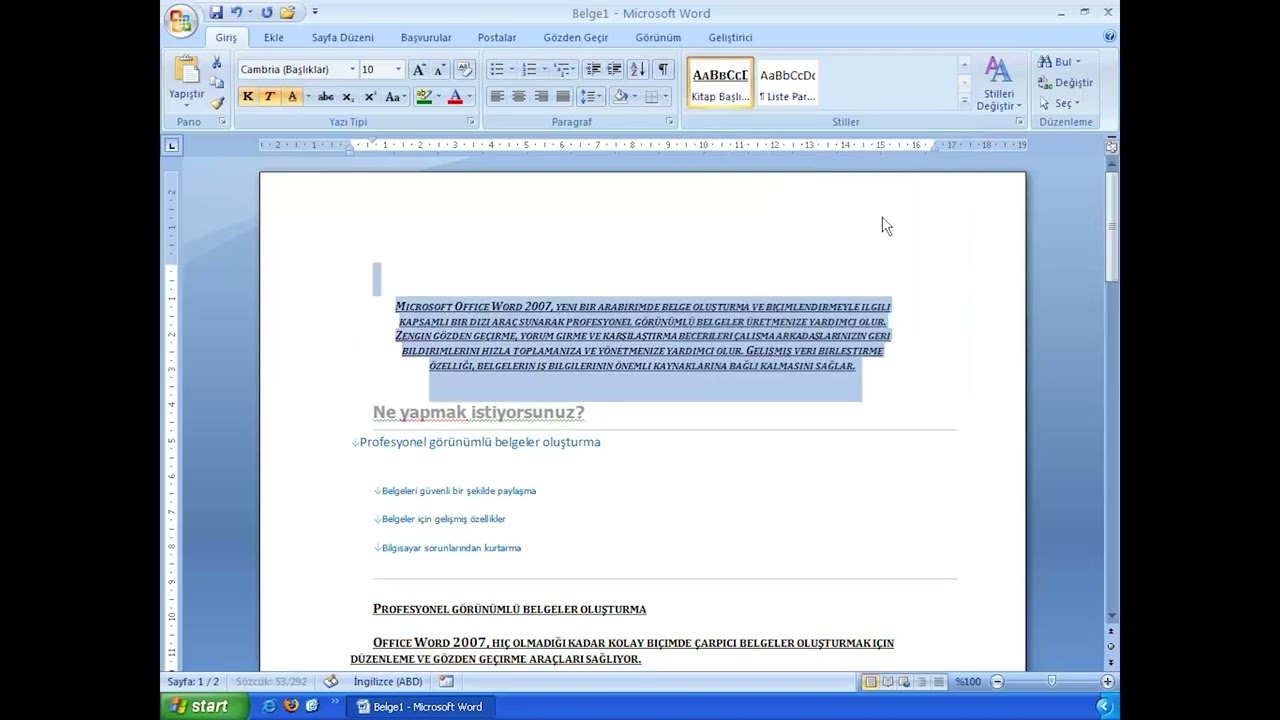Screen dimensions: 1280x720
Task: Click the Bul (Find) button
Action: 1059,62
